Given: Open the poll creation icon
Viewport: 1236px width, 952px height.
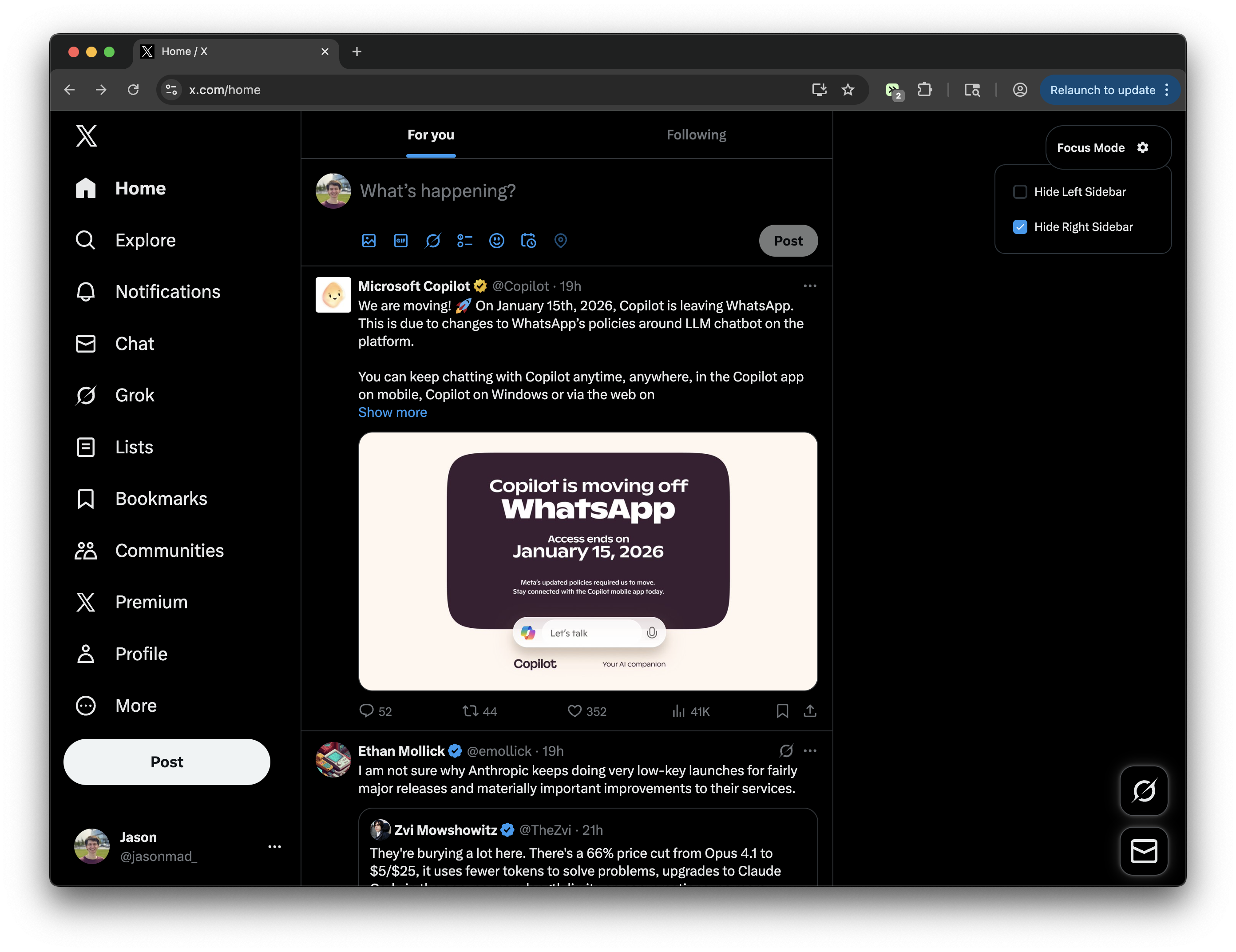Looking at the screenshot, I should click(465, 241).
